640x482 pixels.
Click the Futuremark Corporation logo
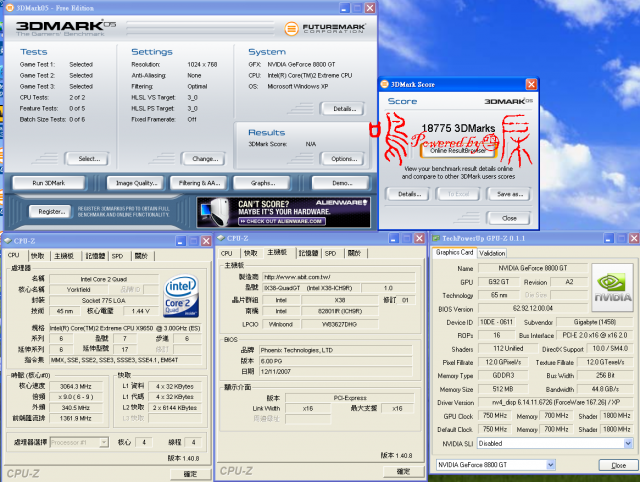tap(325, 28)
